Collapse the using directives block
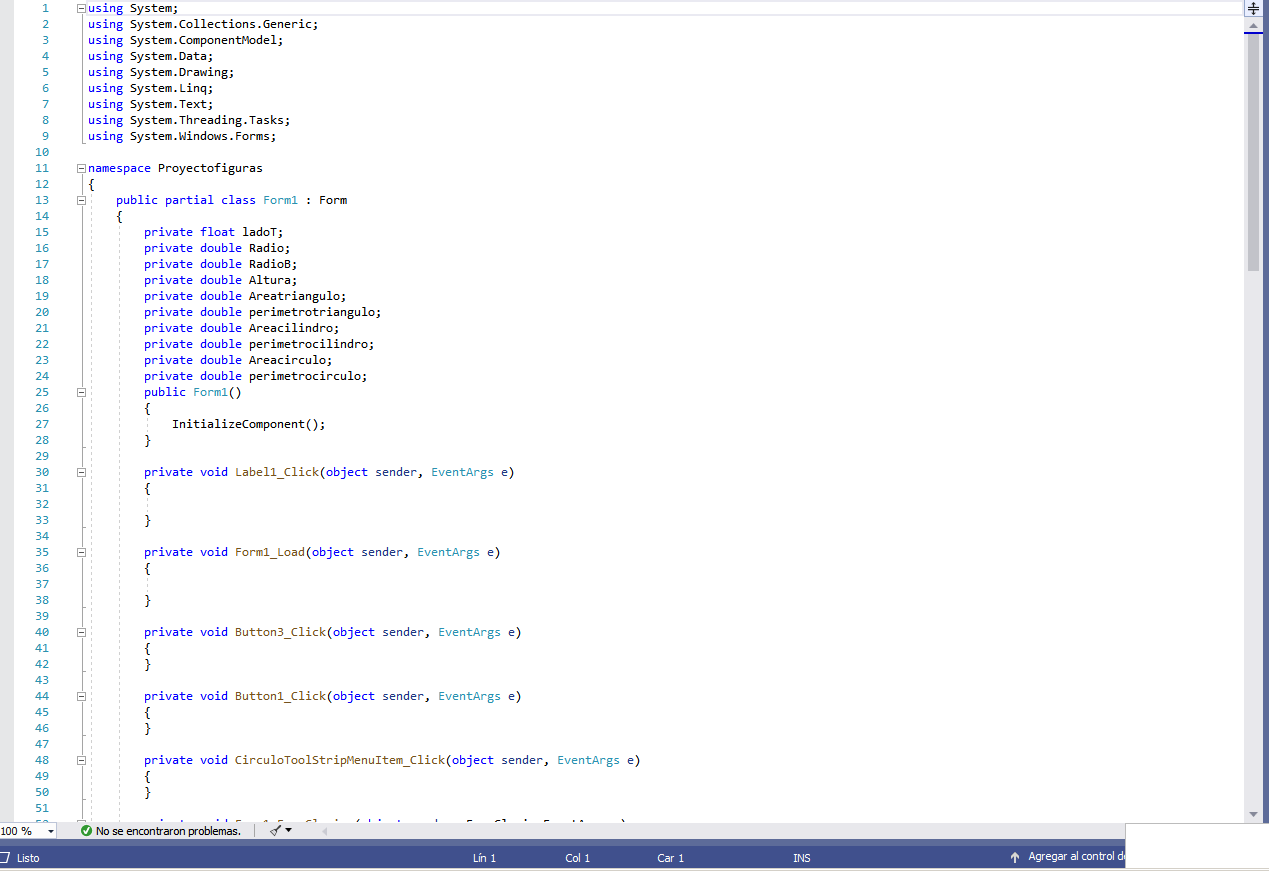 pos(81,8)
